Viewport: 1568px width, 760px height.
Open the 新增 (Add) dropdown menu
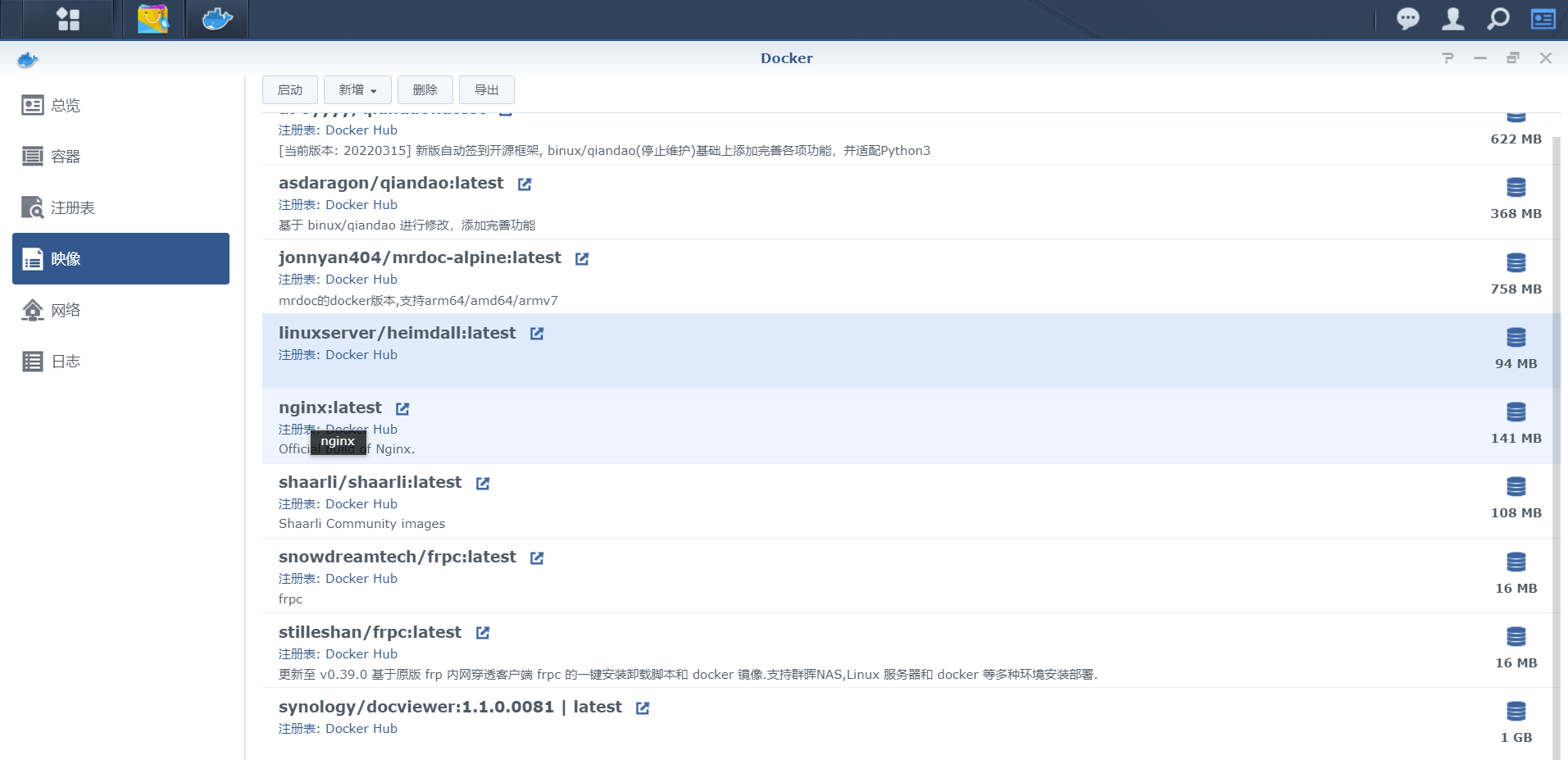point(357,89)
